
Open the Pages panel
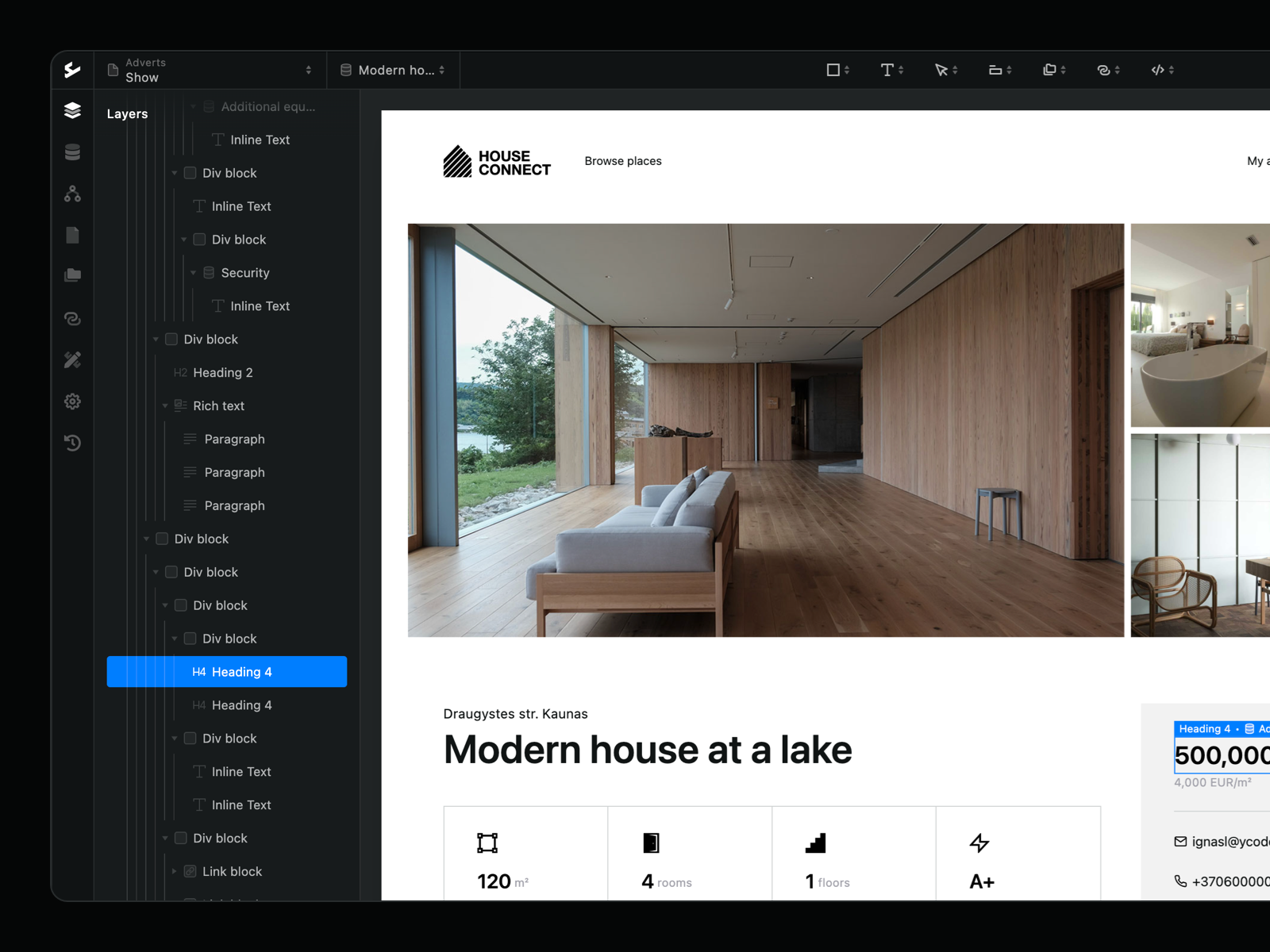[x=73, y=235]
